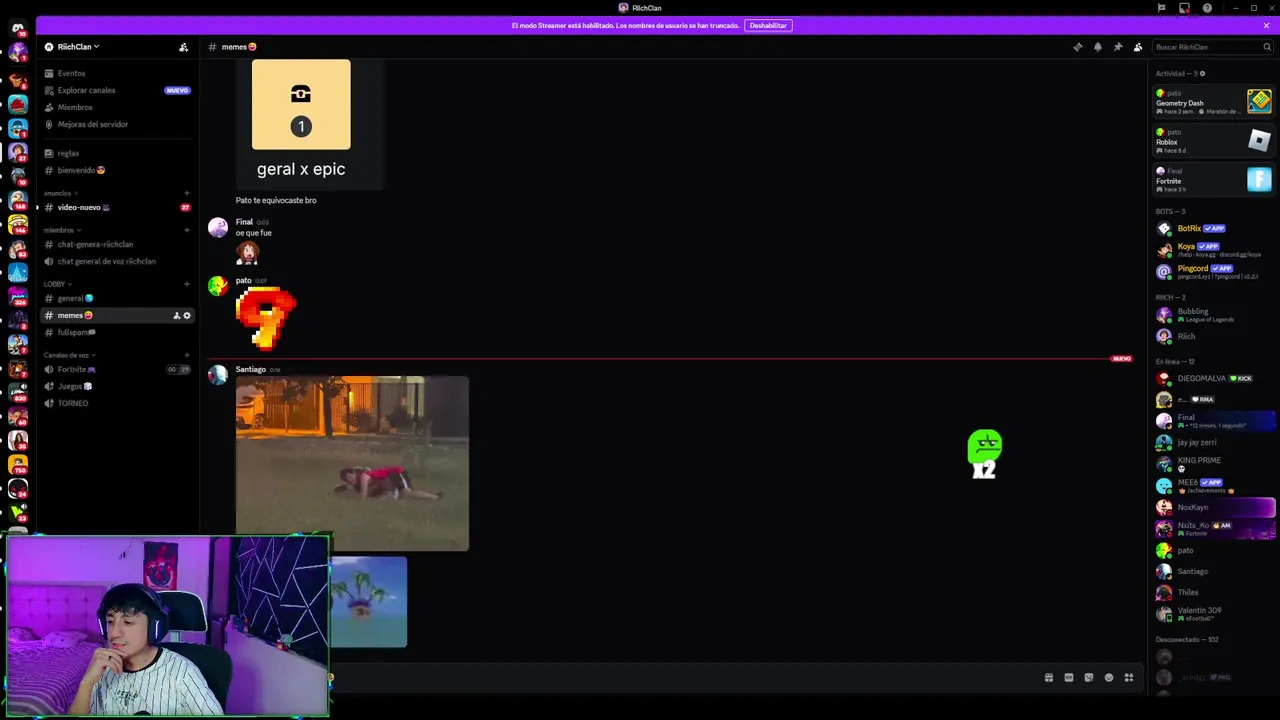Collapse the LOBBY category

coord(57,284)
